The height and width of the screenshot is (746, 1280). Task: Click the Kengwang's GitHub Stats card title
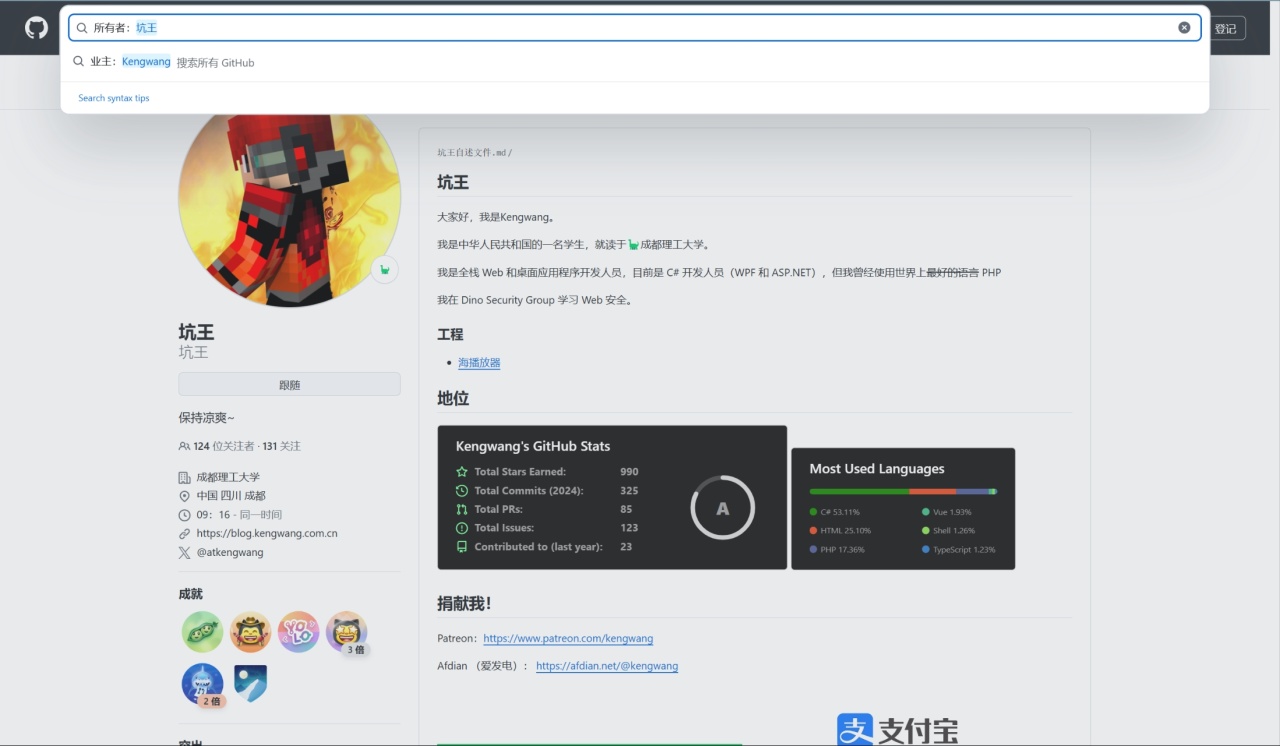pos(533,446)
